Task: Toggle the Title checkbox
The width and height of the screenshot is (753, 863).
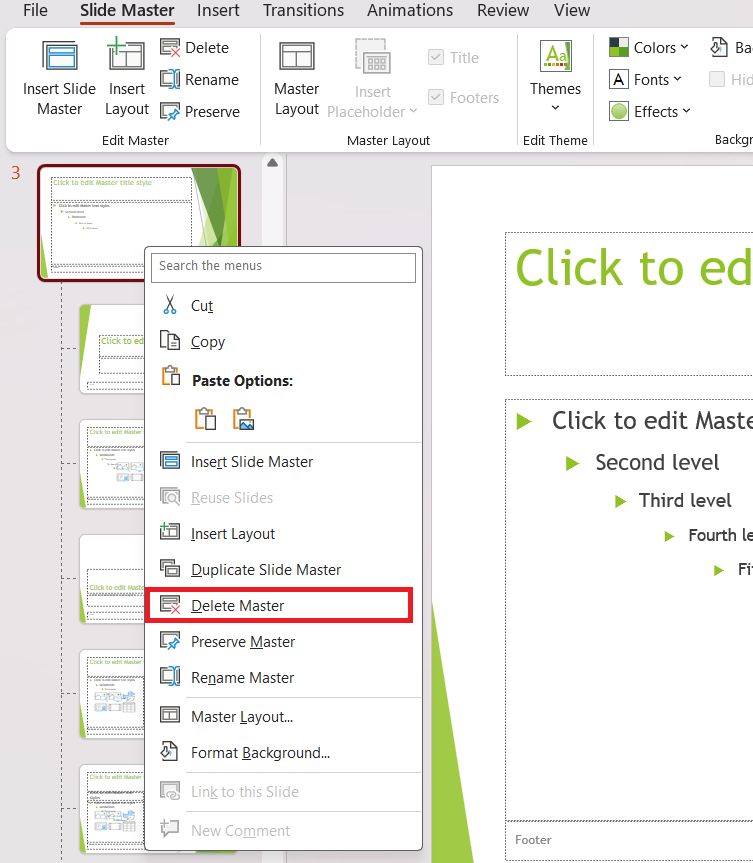Action: click(x=436, y=57)
